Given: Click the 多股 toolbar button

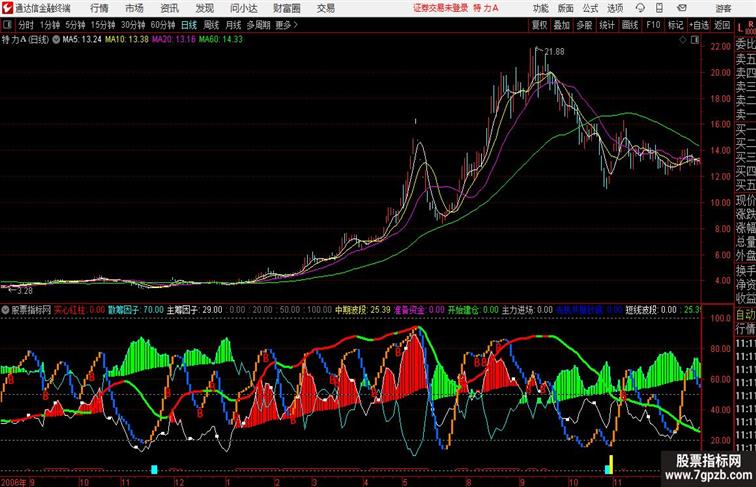Looking at the screenshot, I should tap(584, 25).
